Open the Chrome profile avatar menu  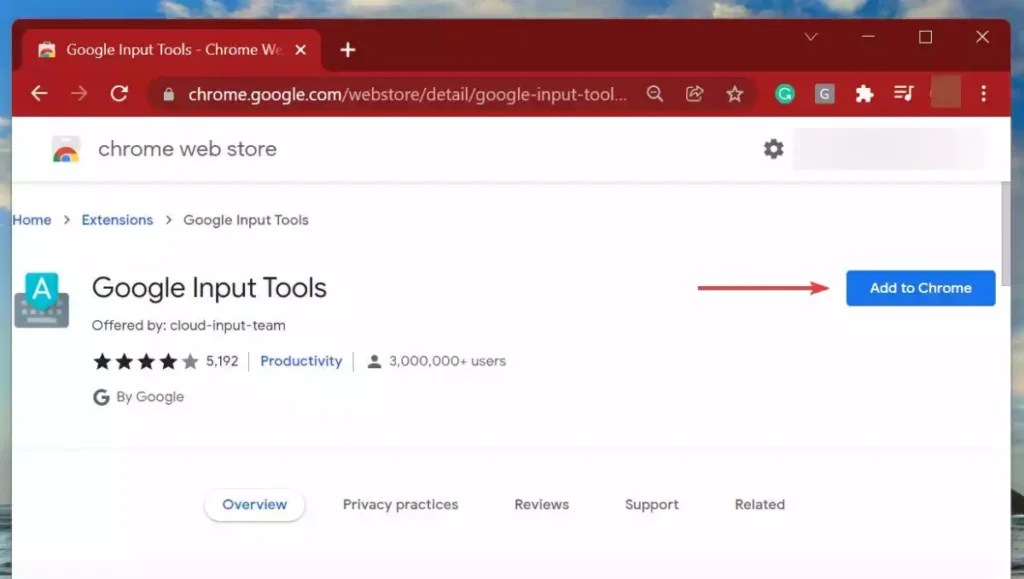point(944,93)
